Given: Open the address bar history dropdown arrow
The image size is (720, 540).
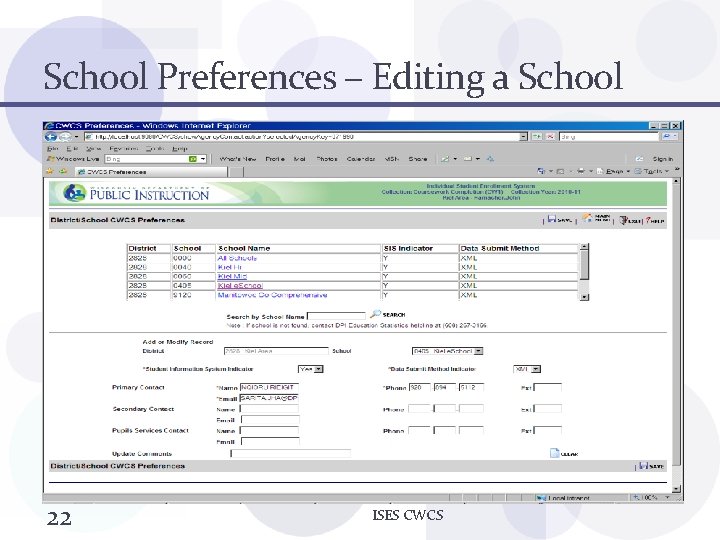Looking at the screenshot, I should pyautogui.click(x=523, y=137).
